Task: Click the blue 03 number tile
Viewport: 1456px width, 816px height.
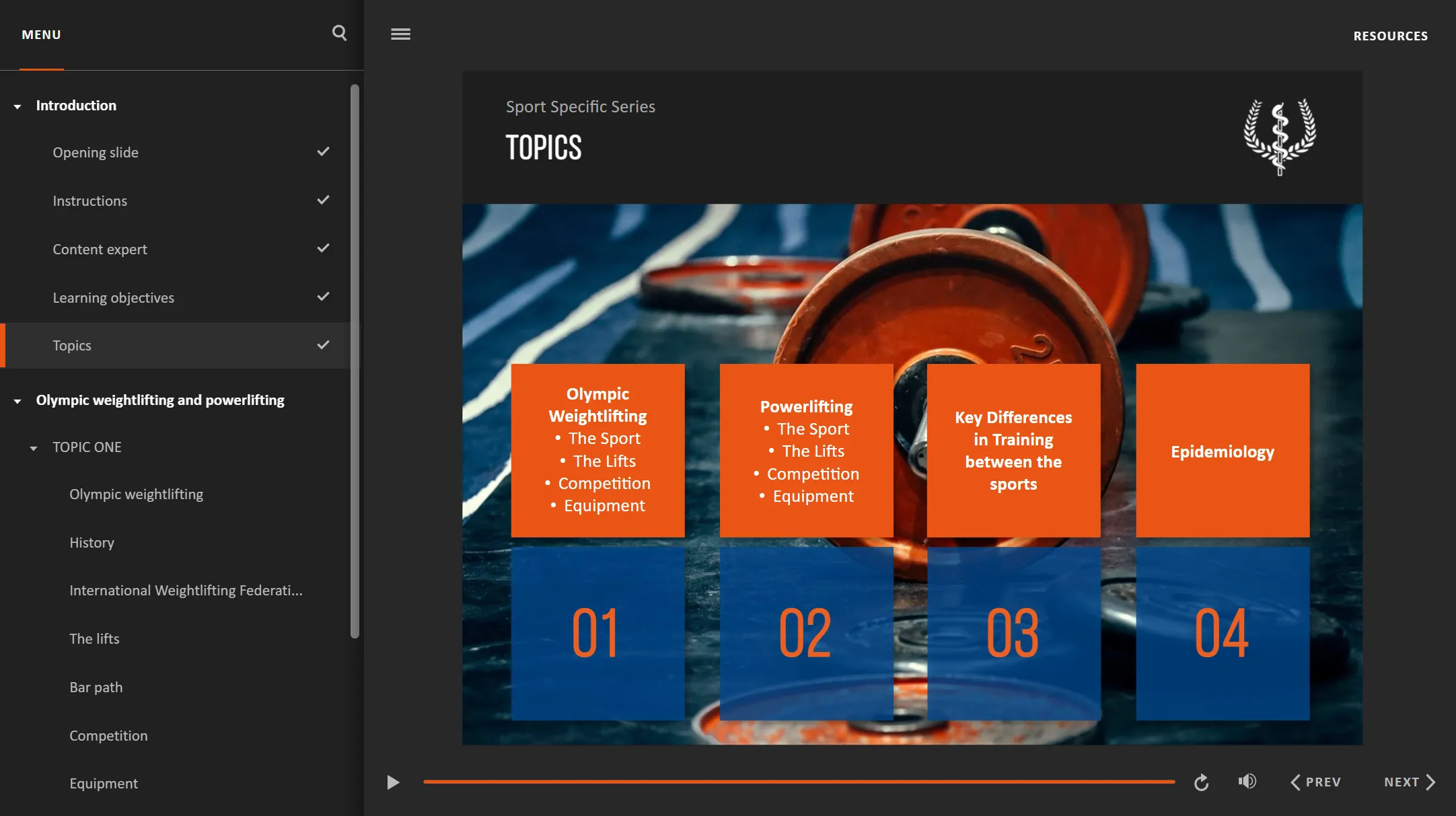Action: coord(1013,633)
